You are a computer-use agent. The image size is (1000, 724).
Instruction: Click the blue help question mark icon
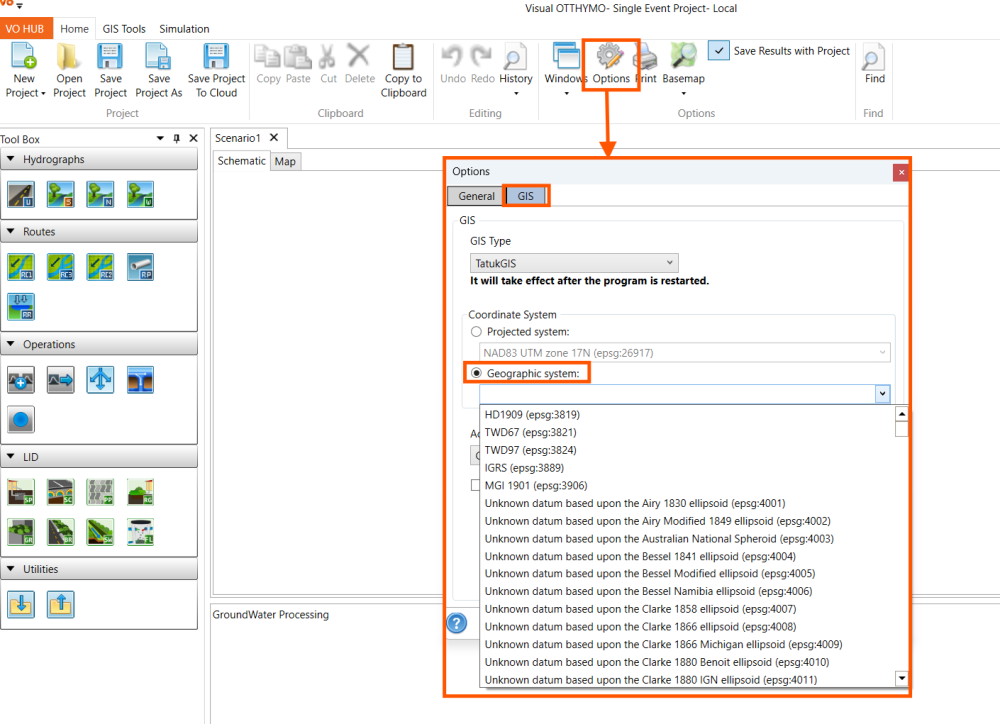[457, 623]
